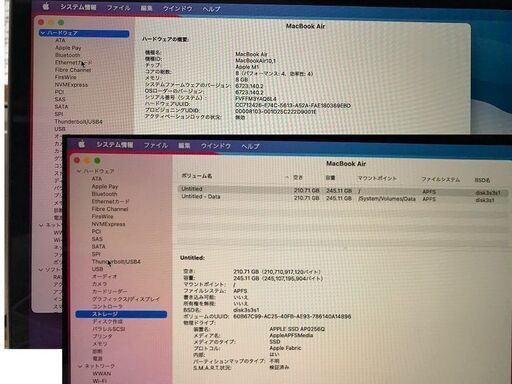Collapse ネットワーク section in front window

(80, 366)
